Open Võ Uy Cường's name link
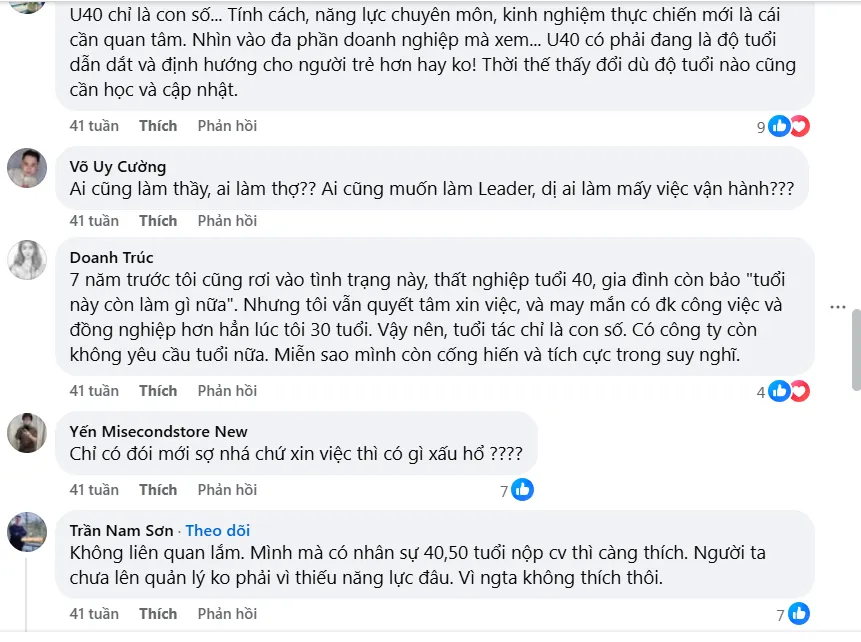861x642 pixels. [x=118, y=166]
